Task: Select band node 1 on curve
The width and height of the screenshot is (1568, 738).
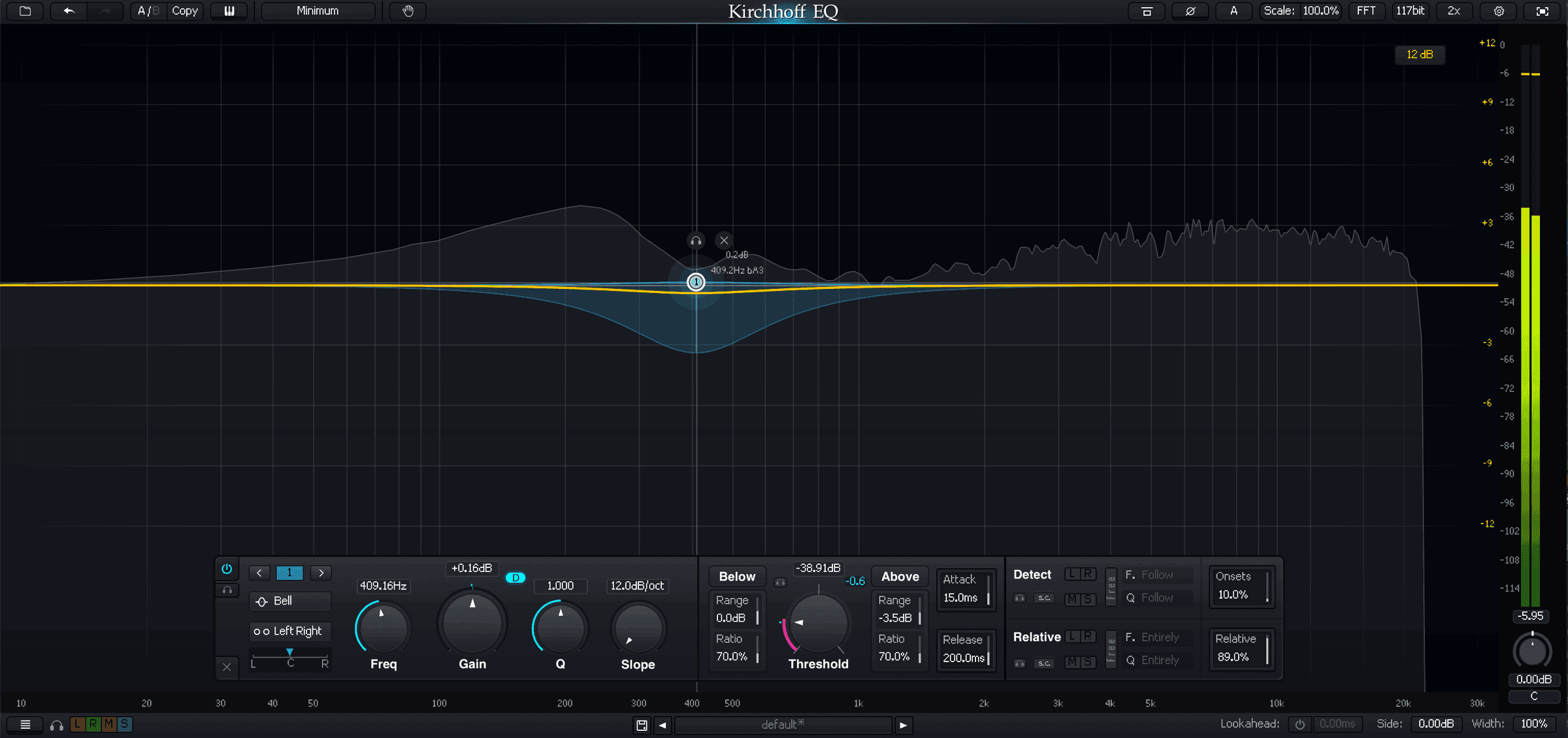Action: (x=696, y=282)
